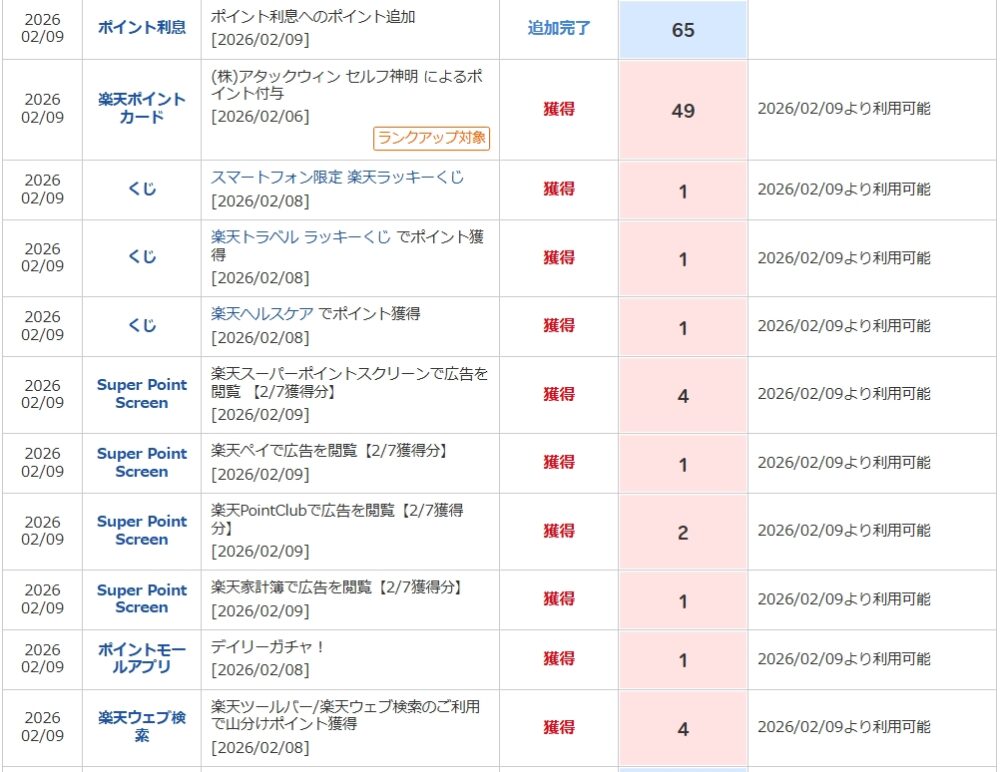Click the blue 65 points cell
Image resolution: width=1000 pixels, height=772 pixels.
pos(683,30)
